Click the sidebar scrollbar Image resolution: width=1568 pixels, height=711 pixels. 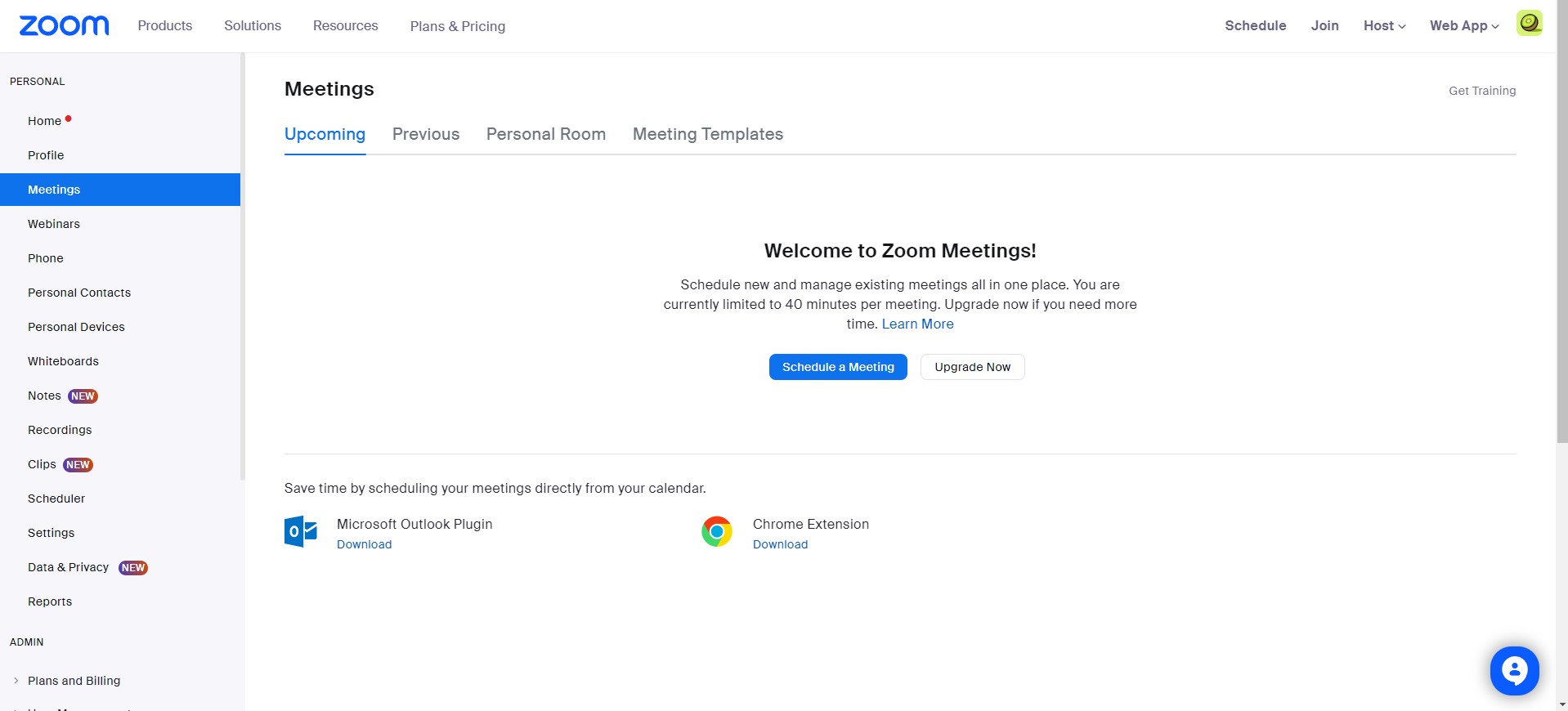click(x=243, y=266)
